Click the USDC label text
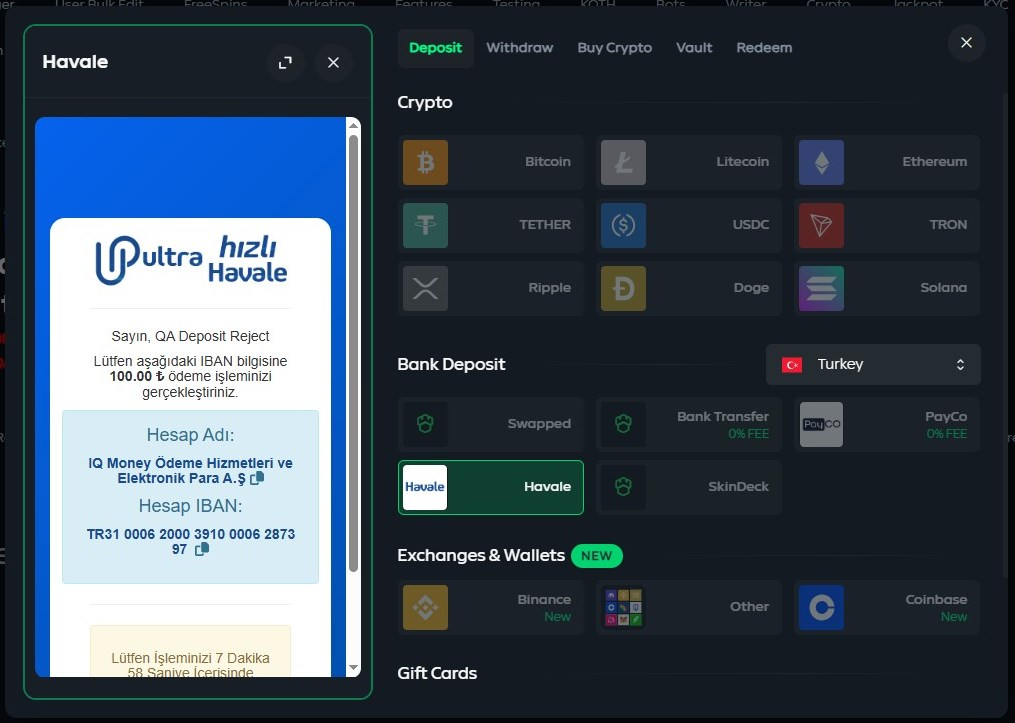Screen dimensions: 1015x723 click(751, 225)
